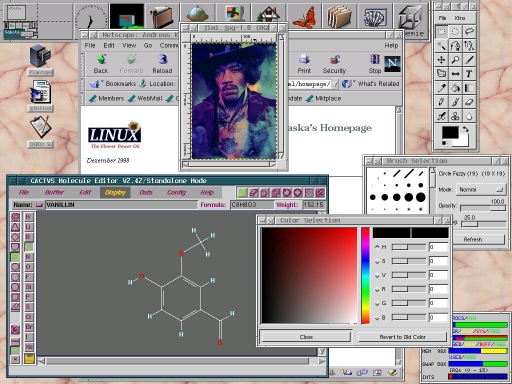Pick the Move tool in toolbox
Screen dimensions: 512x384
click(441, 60)
